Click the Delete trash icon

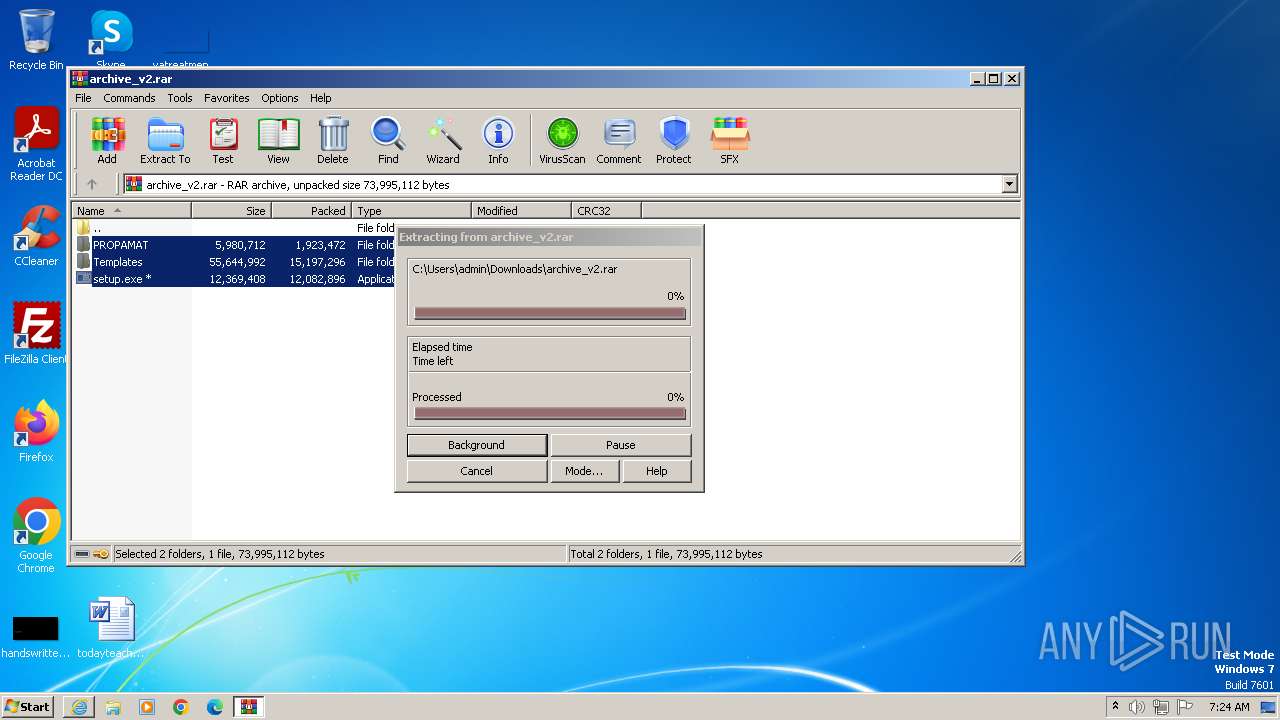tap(333, 140)
